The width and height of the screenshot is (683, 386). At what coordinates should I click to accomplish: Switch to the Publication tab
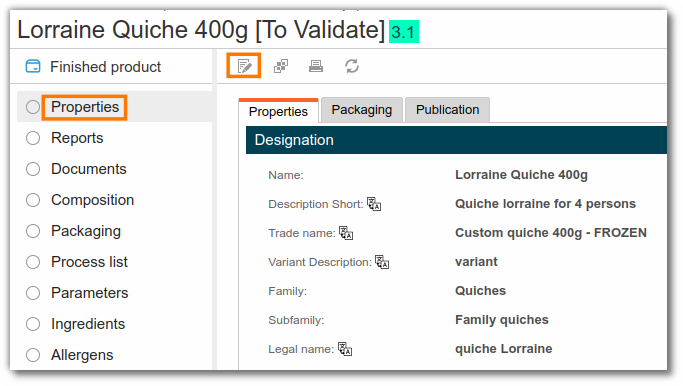[x=447, y=110]
